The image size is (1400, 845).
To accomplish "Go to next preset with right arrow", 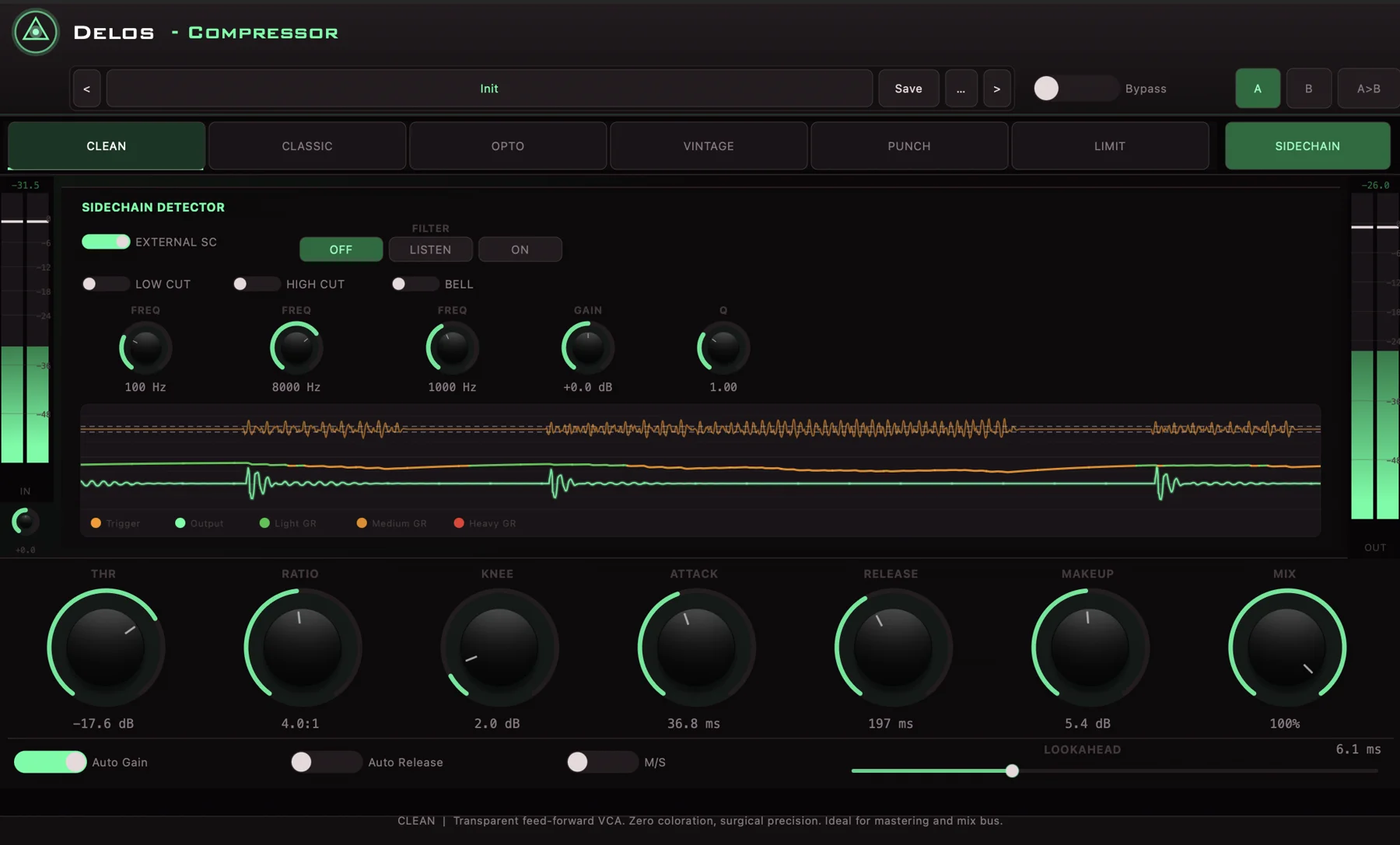I will pyautogui.click(x=996, y=89).
